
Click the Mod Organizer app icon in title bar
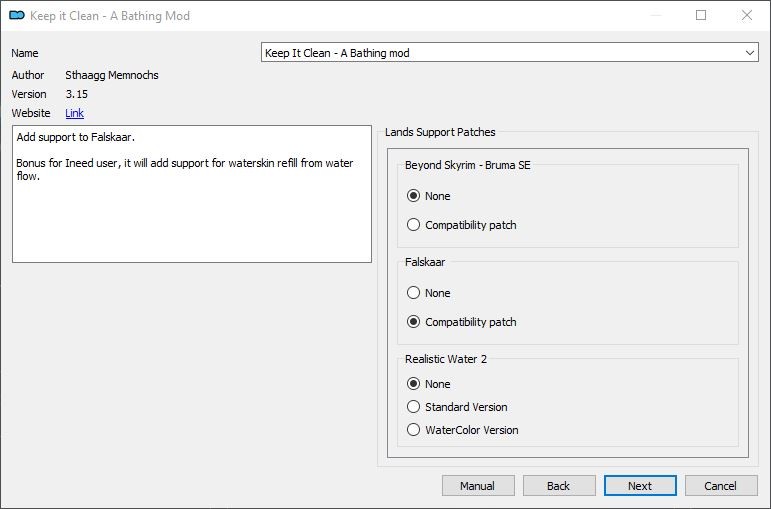click(17, 16)
